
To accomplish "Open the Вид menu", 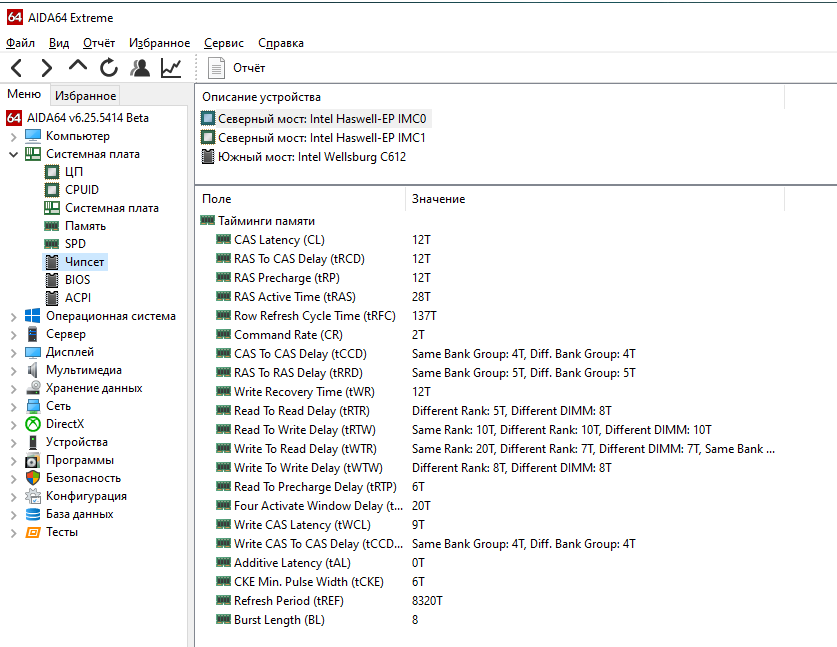I will coord(59,43).
